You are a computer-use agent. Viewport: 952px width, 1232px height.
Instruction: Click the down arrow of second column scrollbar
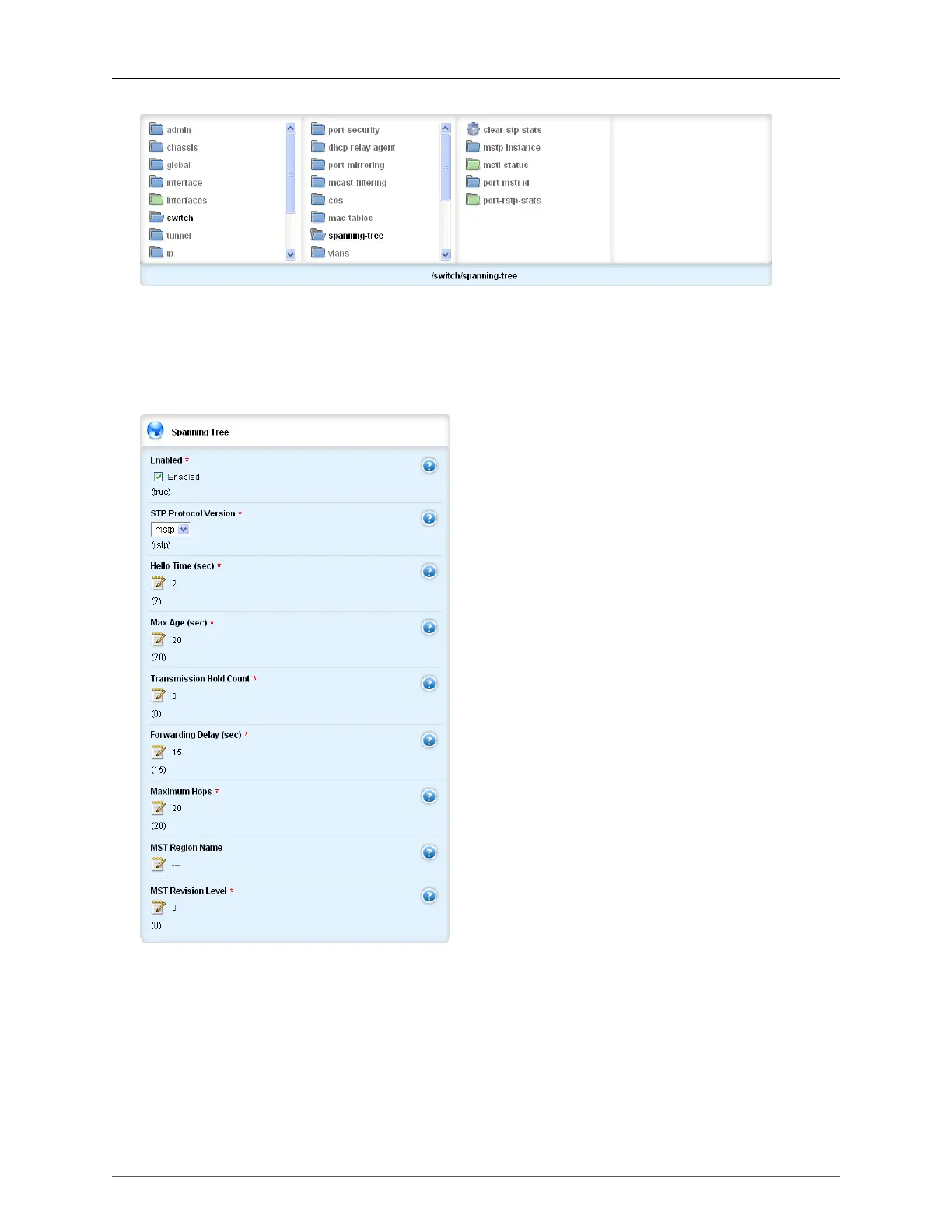pyautogui.click(x=446, y=254)
